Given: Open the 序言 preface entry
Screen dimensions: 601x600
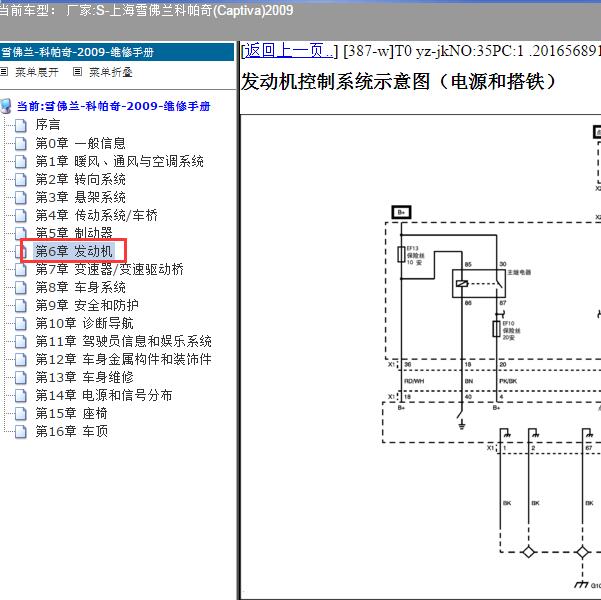Looking at the screenshot, I should tap(48, 125).
